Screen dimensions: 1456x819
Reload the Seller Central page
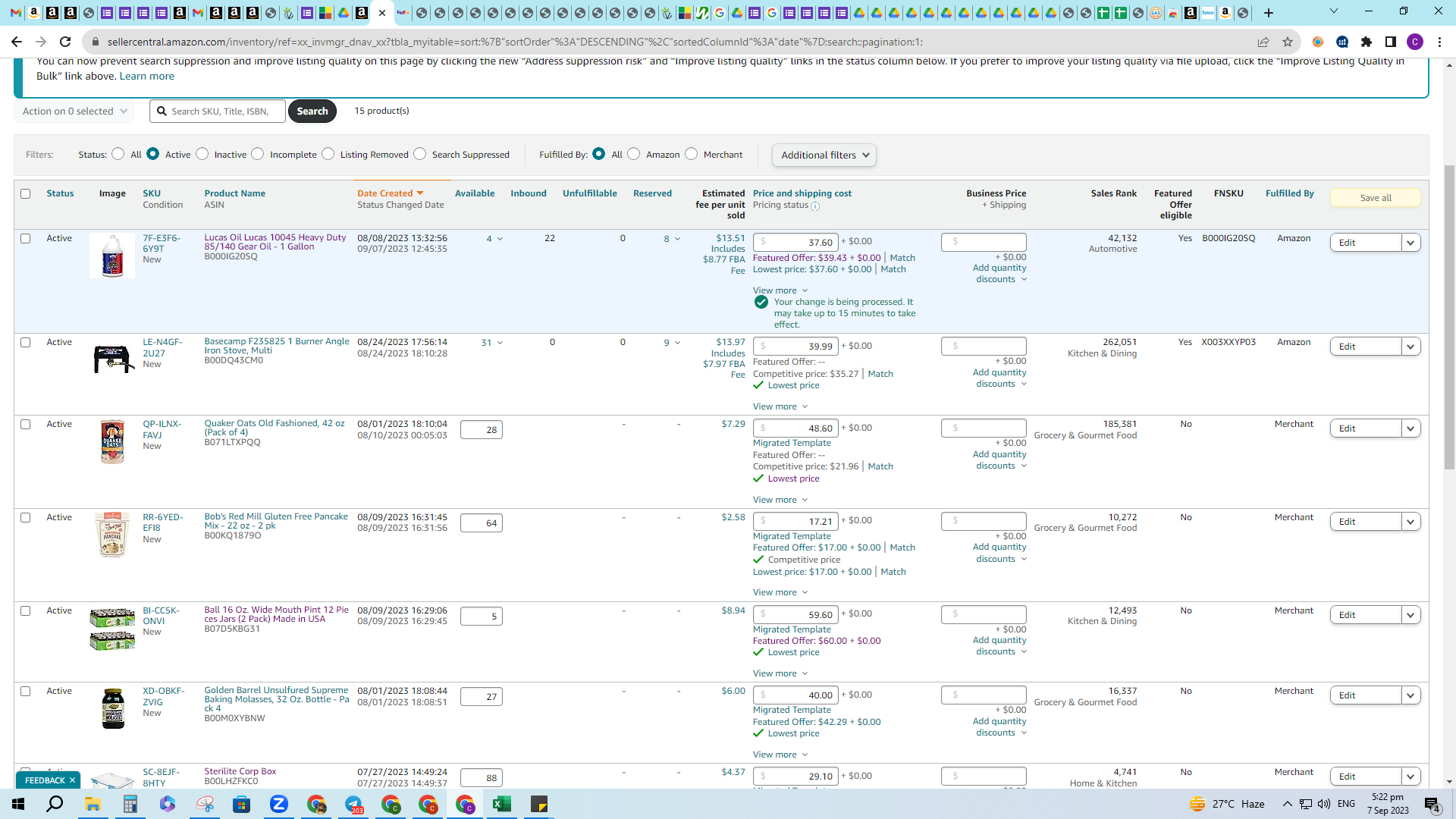pos(65,42)
